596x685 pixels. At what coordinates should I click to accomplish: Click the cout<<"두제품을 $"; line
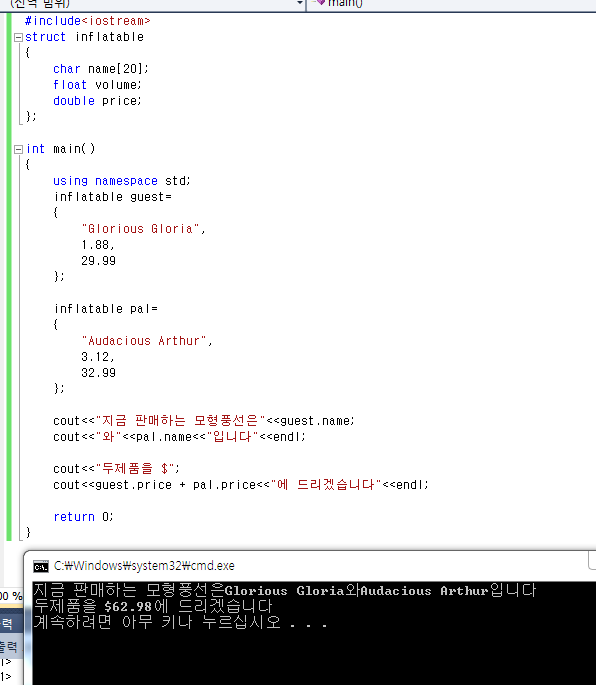[116, 469]
